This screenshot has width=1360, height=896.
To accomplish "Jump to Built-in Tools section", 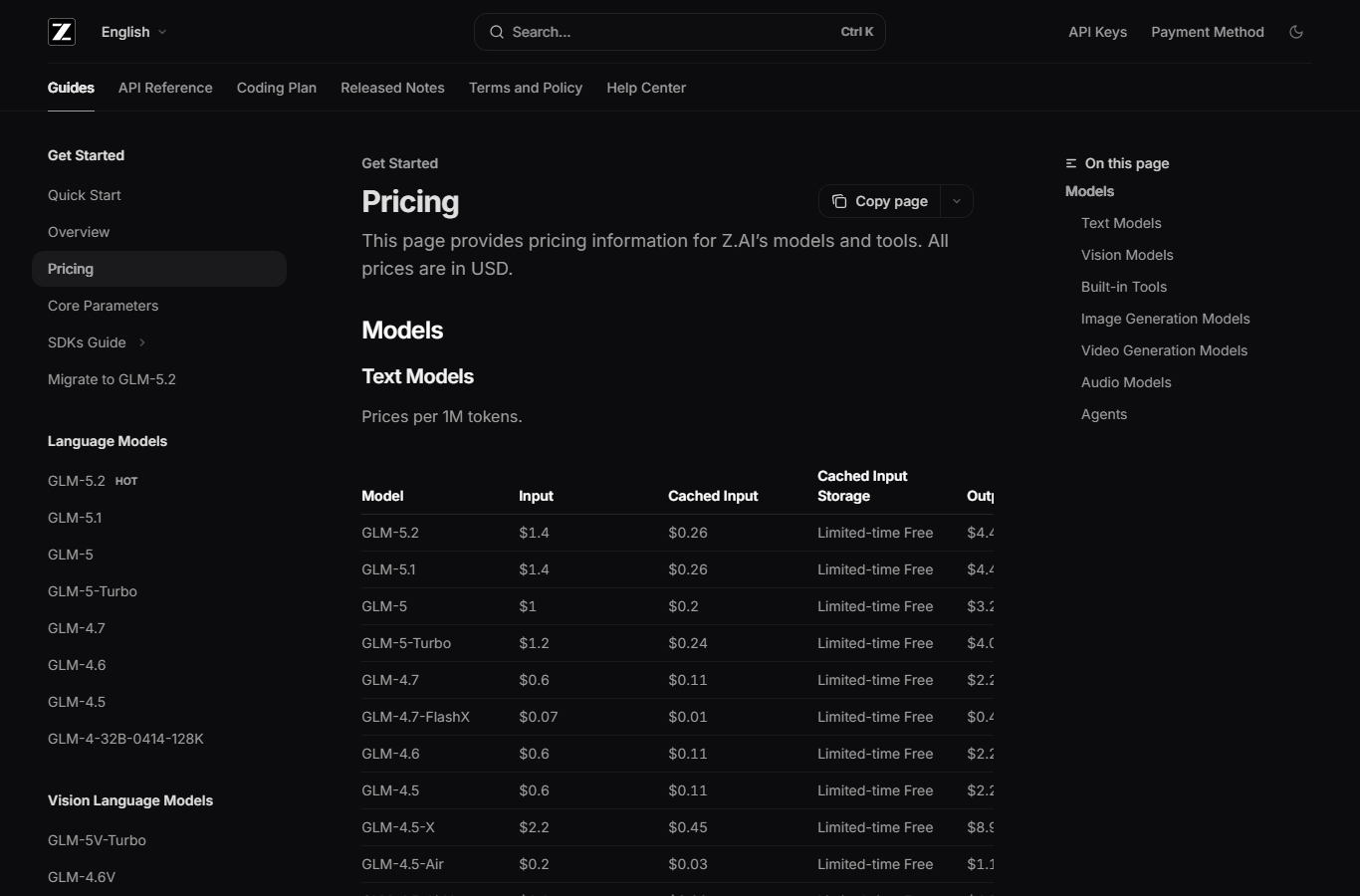I will coord(1124,287).
